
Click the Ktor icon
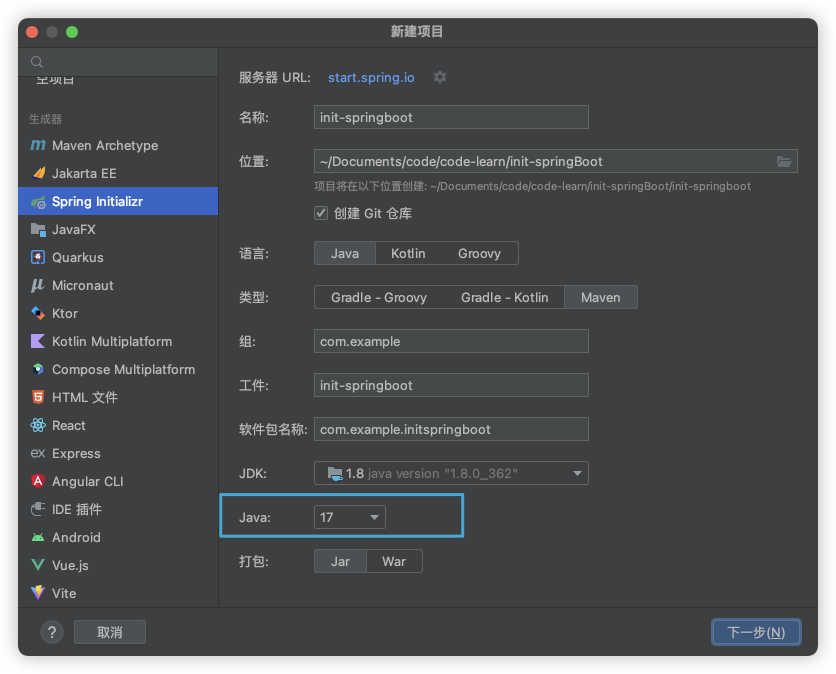pyautogui.click(x=38, y=313)
